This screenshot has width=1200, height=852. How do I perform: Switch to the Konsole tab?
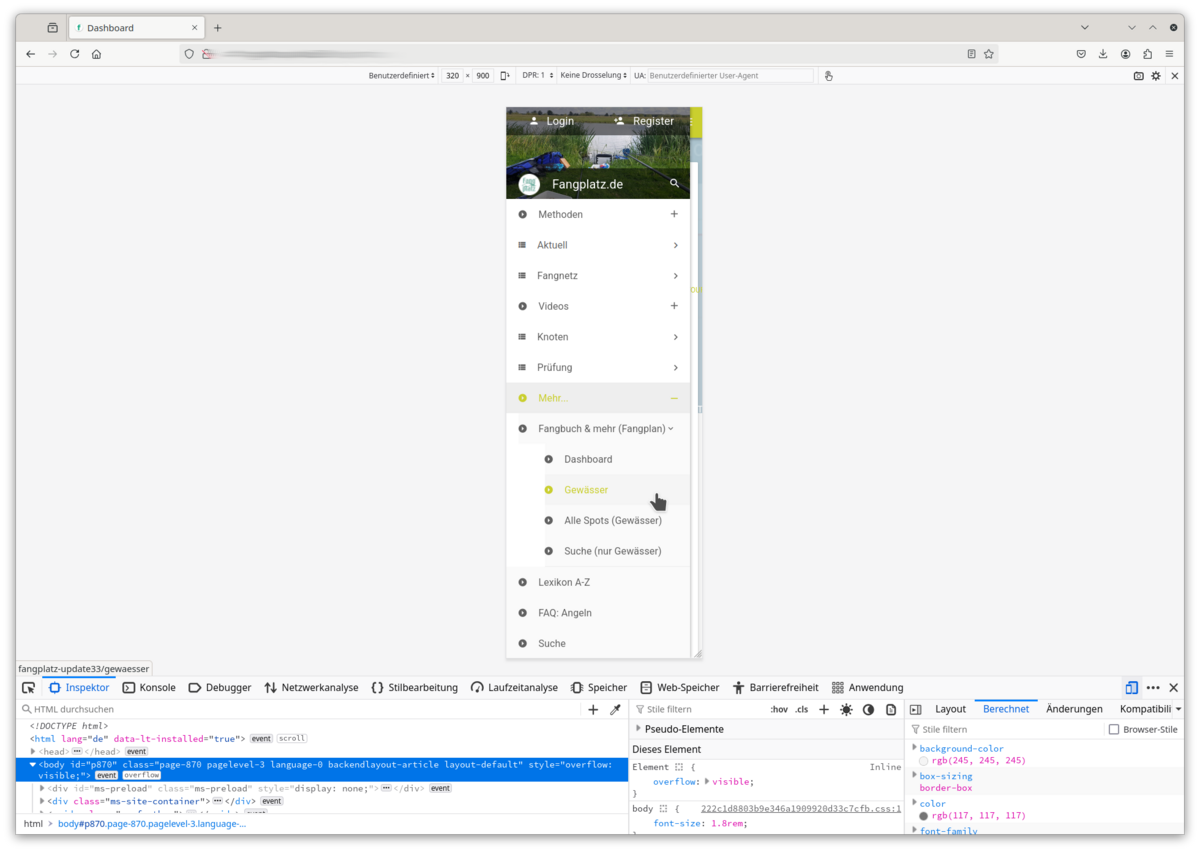tap(149, 688)
